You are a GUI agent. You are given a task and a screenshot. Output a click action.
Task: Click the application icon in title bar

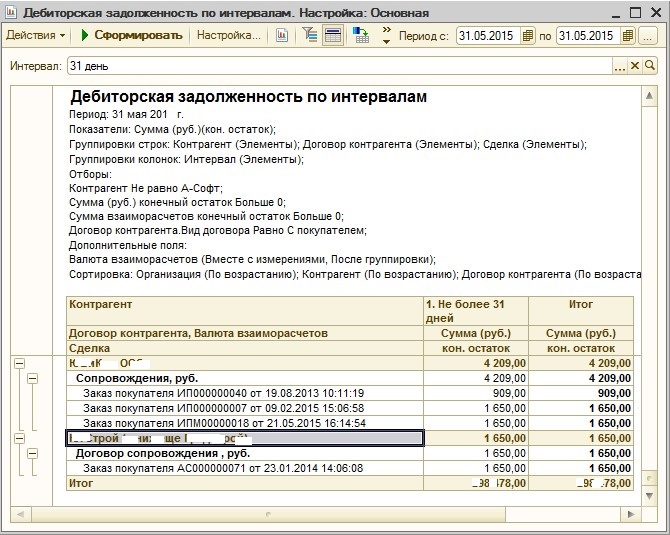click(11, 13)
